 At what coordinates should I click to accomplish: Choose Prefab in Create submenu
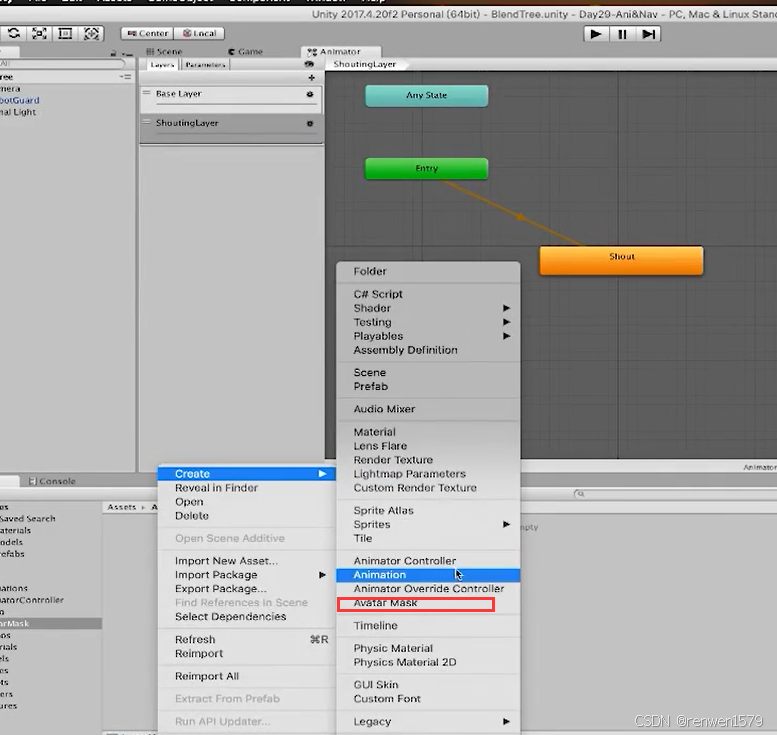(428, 386)
